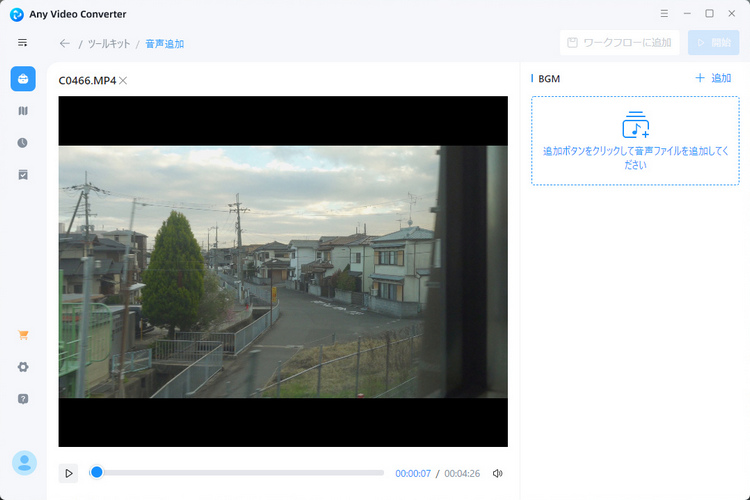Click the middle of the playback progress bar
Viewport: 750px width, 500px height.
237,473
